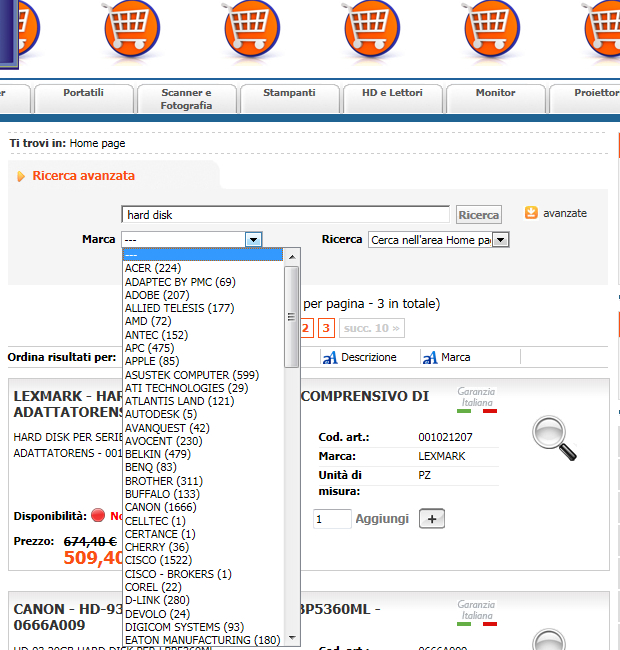Click the Home page breadcrumb link
This screenshot has width=620, height=650.
(x=97, y=143)
